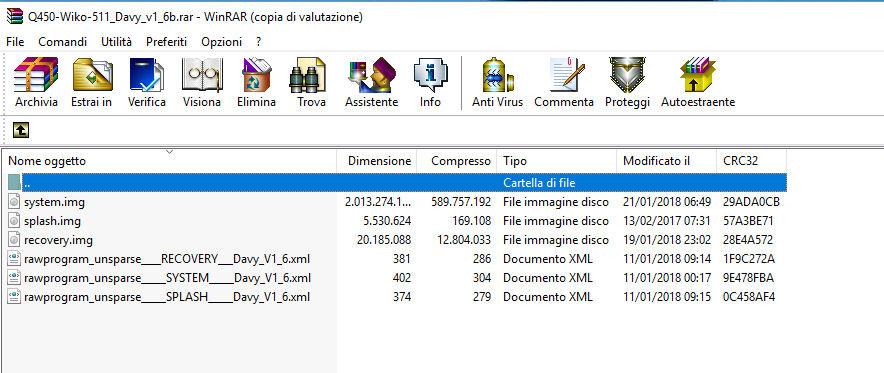Click CRC32 value 9E478FBA
The width and height of the screenshot is (884, 373).
tap(748, 278)
